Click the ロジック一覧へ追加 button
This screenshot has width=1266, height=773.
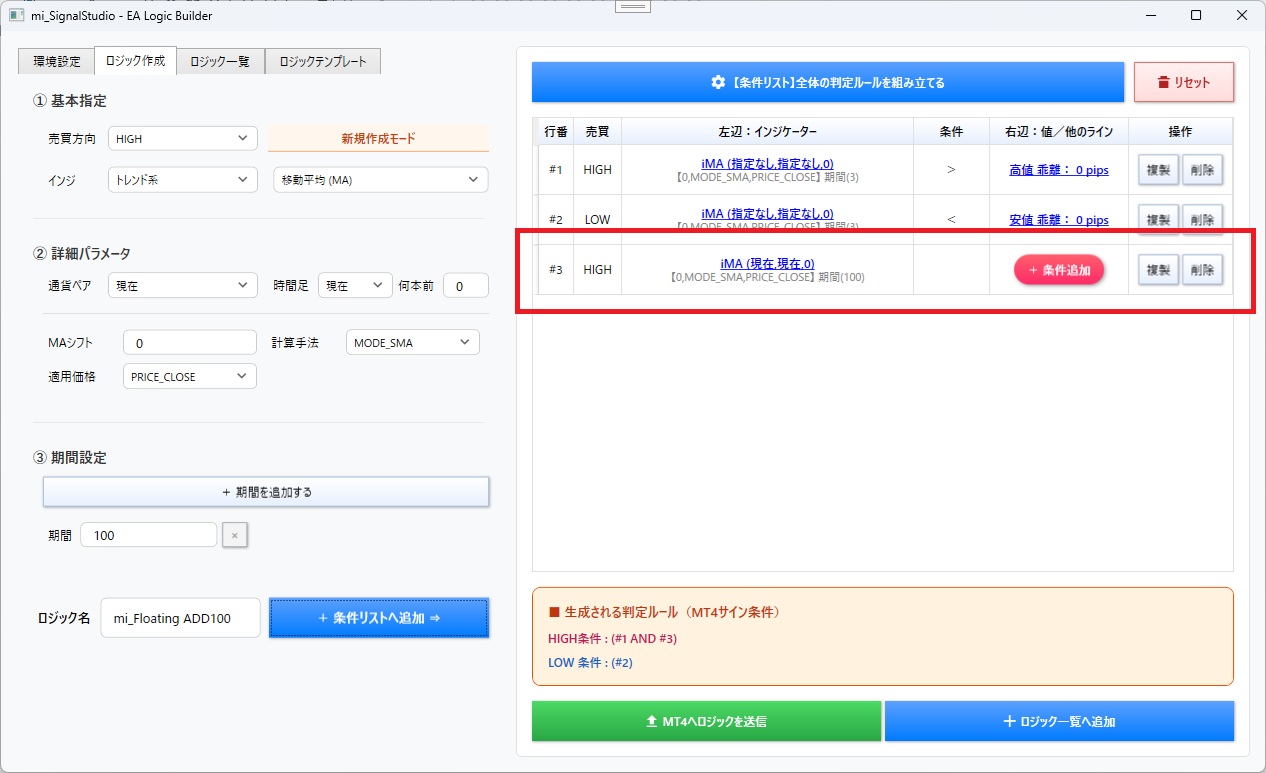(1059, 721)
